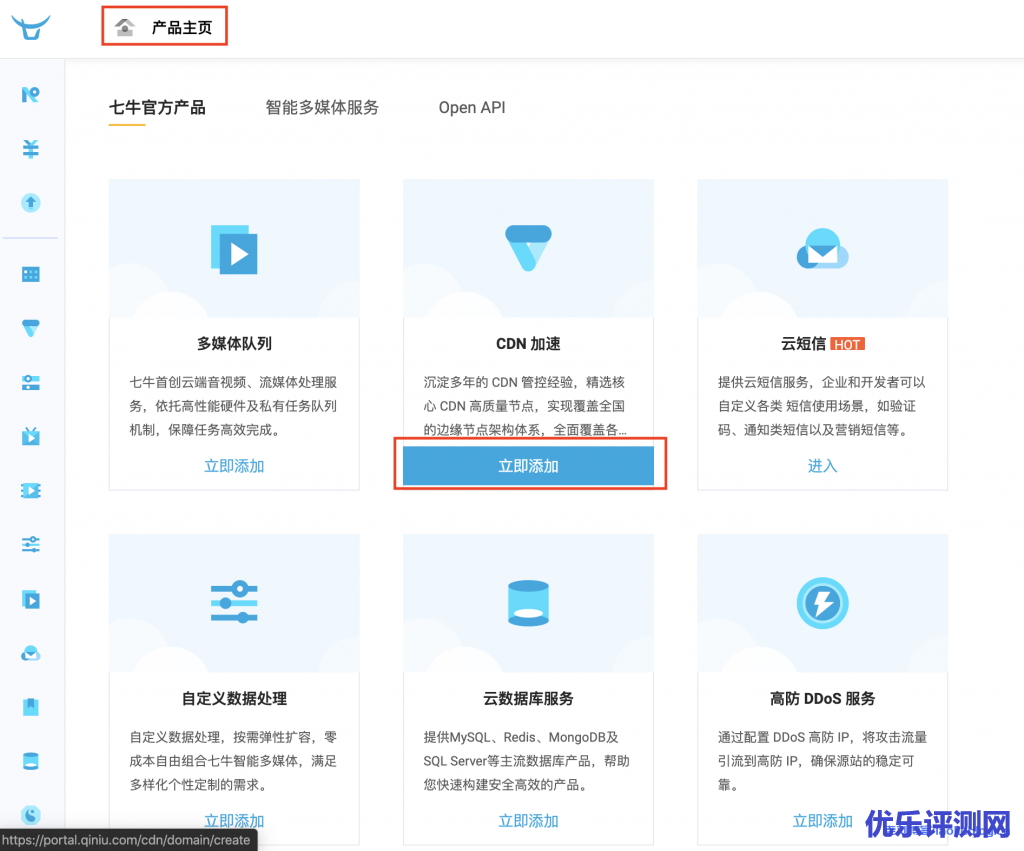Click 立即添加 under 高防 DDoS 服务
1024x851 pixels.
pyautogui.click(x=823, y=821)
